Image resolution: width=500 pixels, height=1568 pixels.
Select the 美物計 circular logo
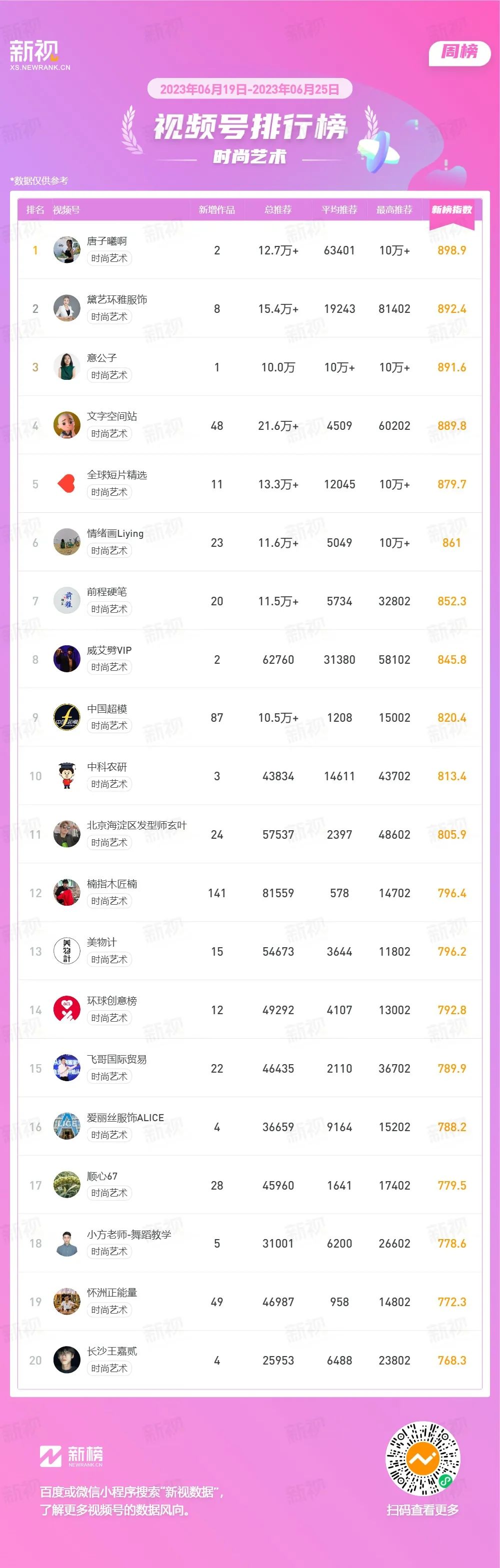coord(67,951)
